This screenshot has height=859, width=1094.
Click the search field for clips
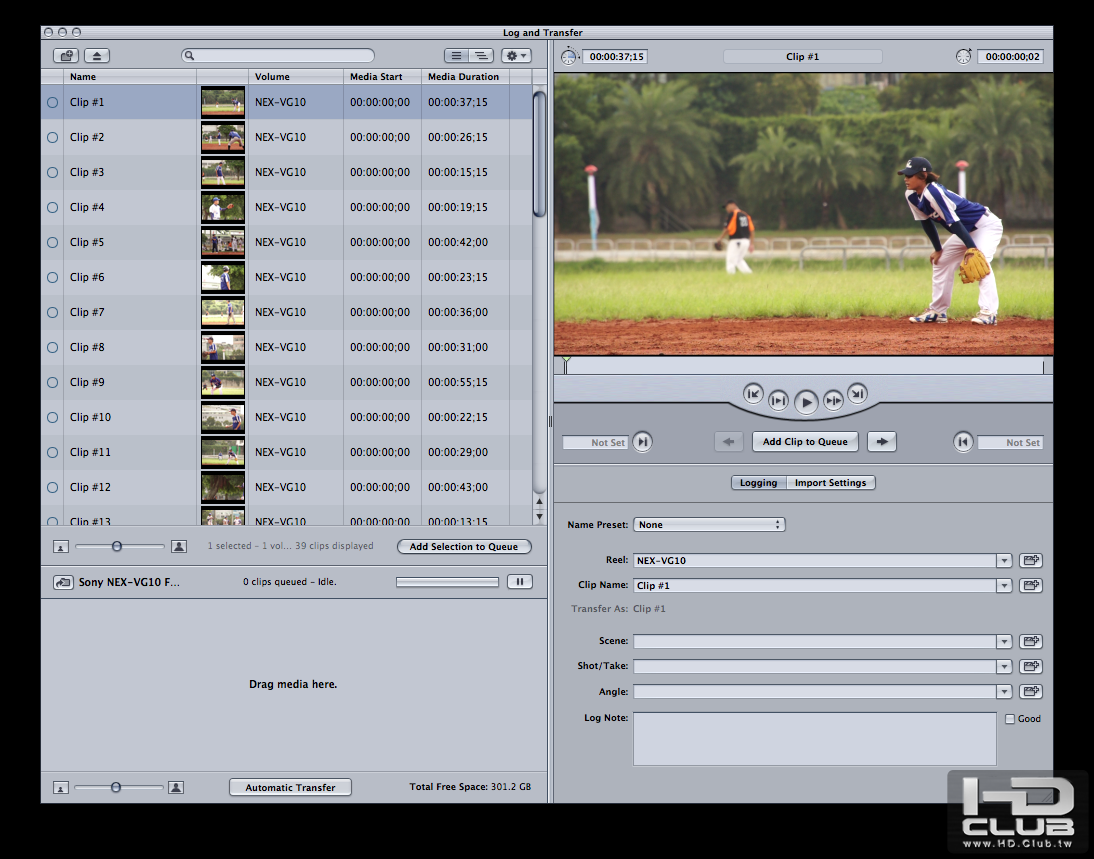pyautogui.click(x=278, y=56)
